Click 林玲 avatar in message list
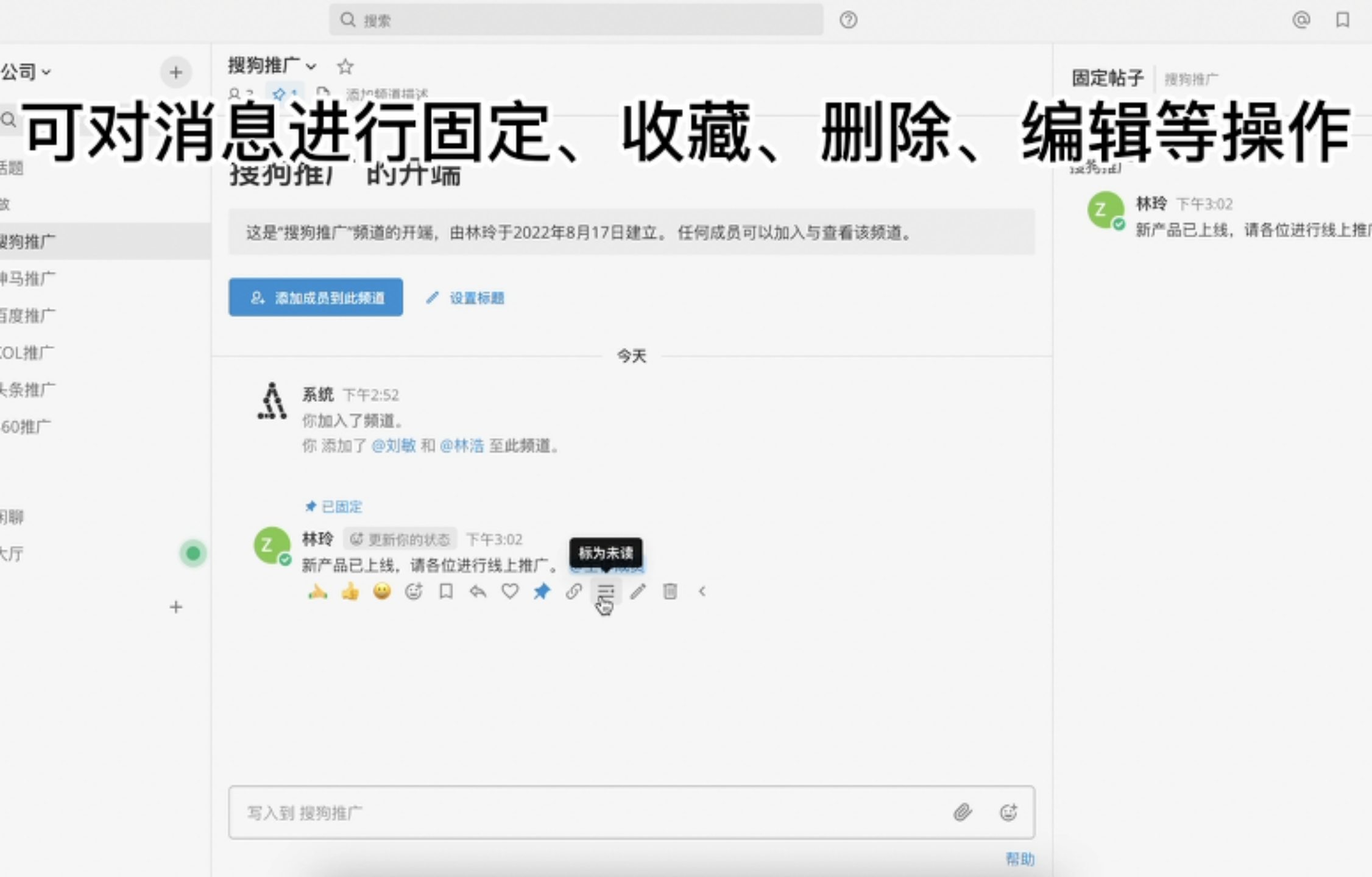Image resolution: width=1372 pixels, height=877 pixels. click(272, 546)
